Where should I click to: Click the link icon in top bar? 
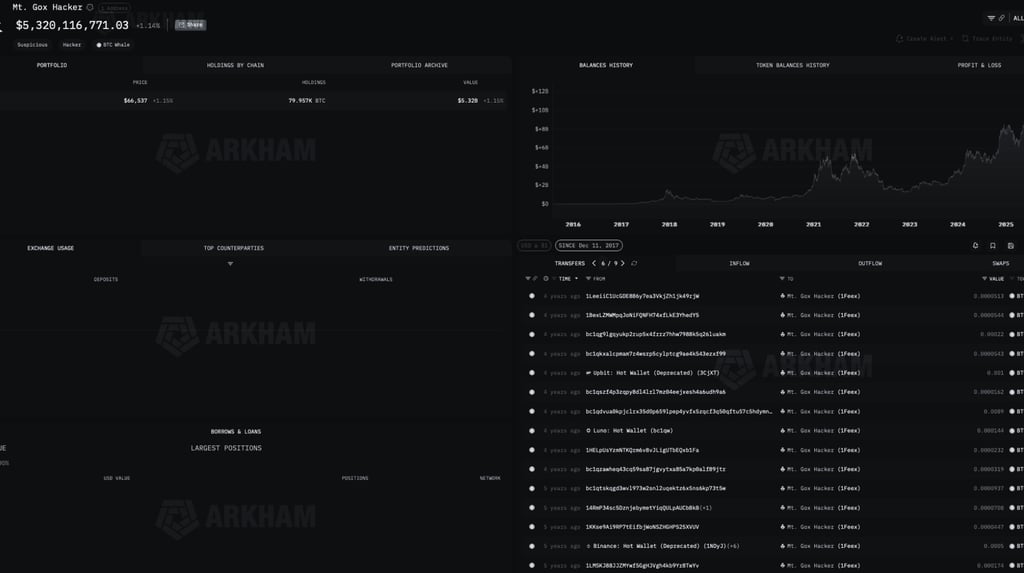[1001, 18]
